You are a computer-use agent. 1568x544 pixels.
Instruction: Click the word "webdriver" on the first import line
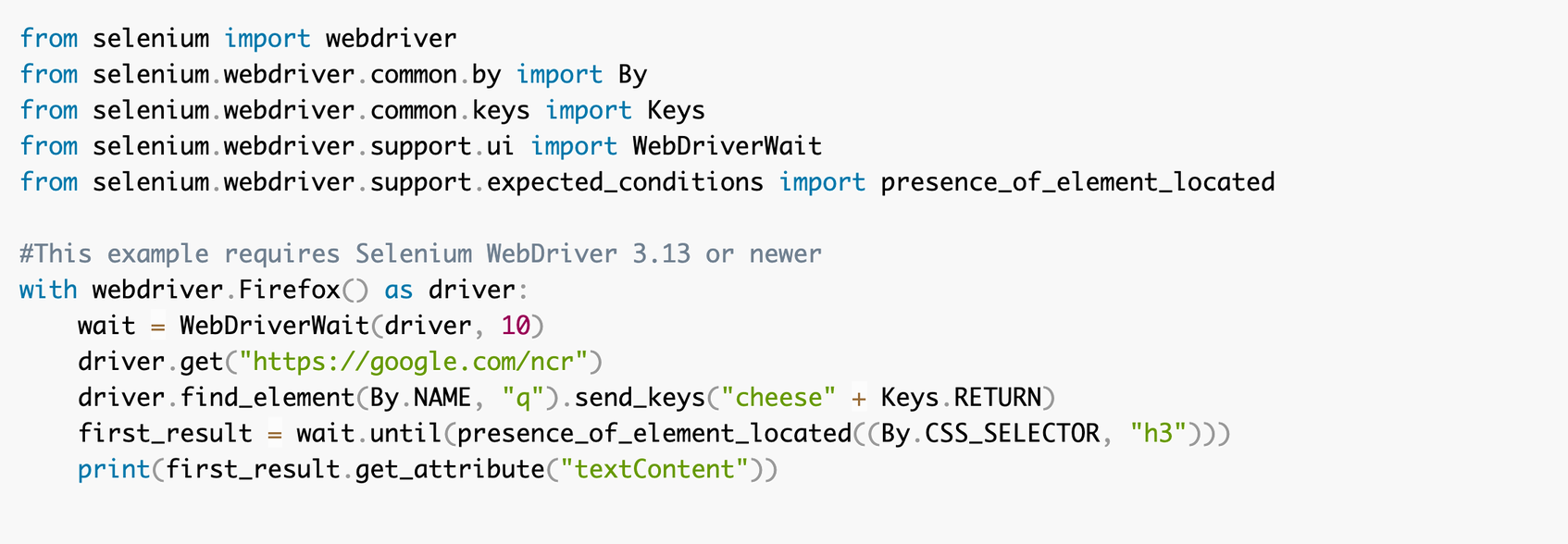pyautogui.click(x=392, y=39)
